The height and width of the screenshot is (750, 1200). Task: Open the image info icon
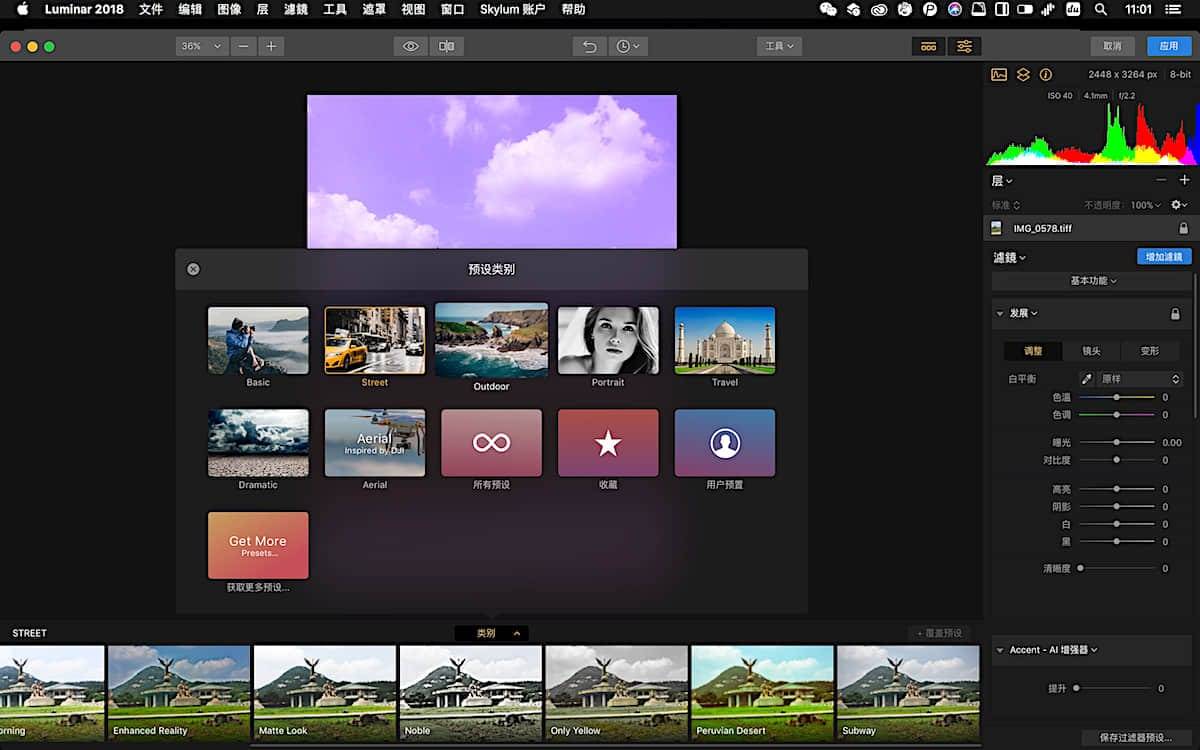(1045, 74)
